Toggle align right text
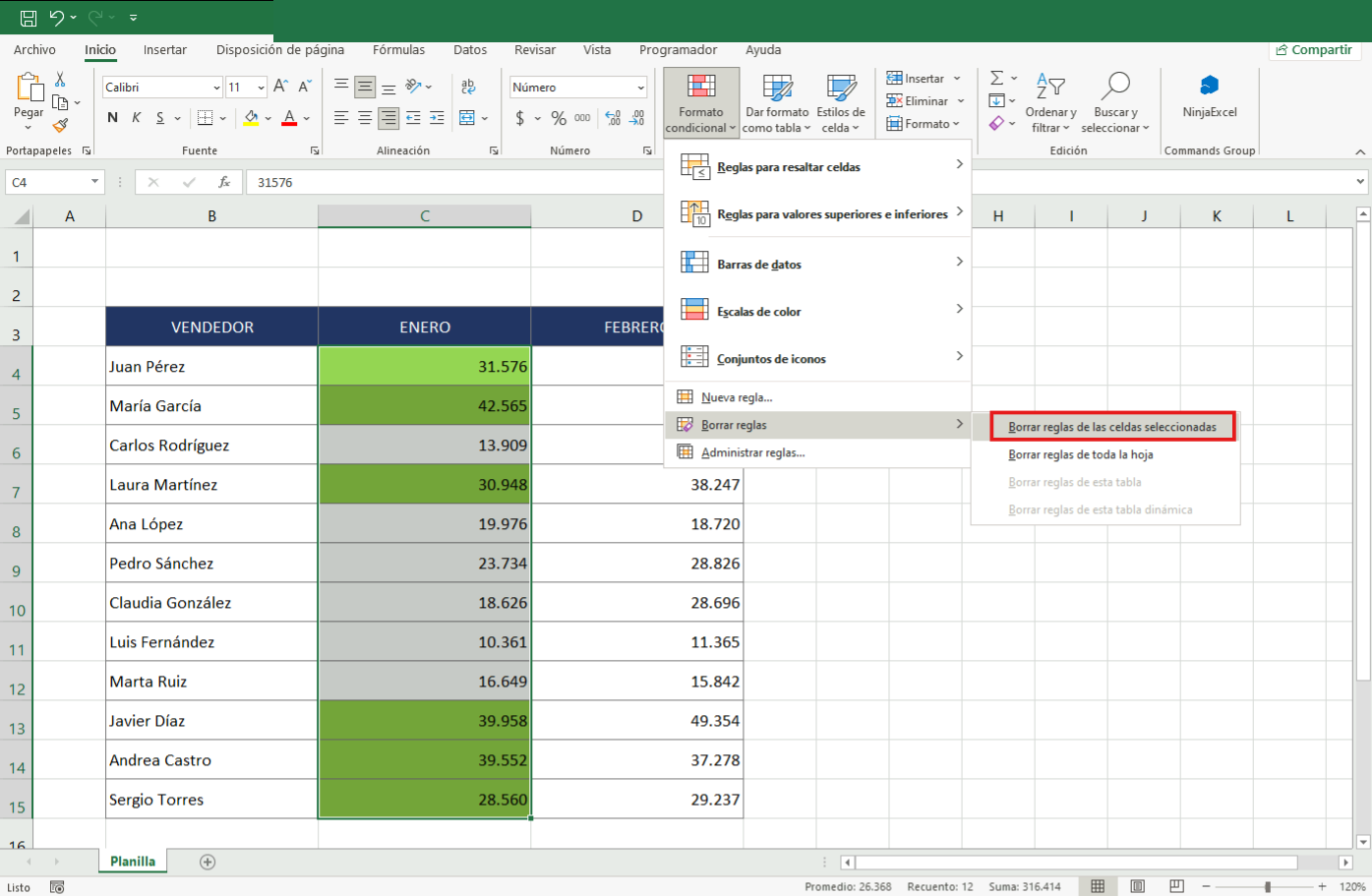Screen dimensions: 1372x896 388,118
